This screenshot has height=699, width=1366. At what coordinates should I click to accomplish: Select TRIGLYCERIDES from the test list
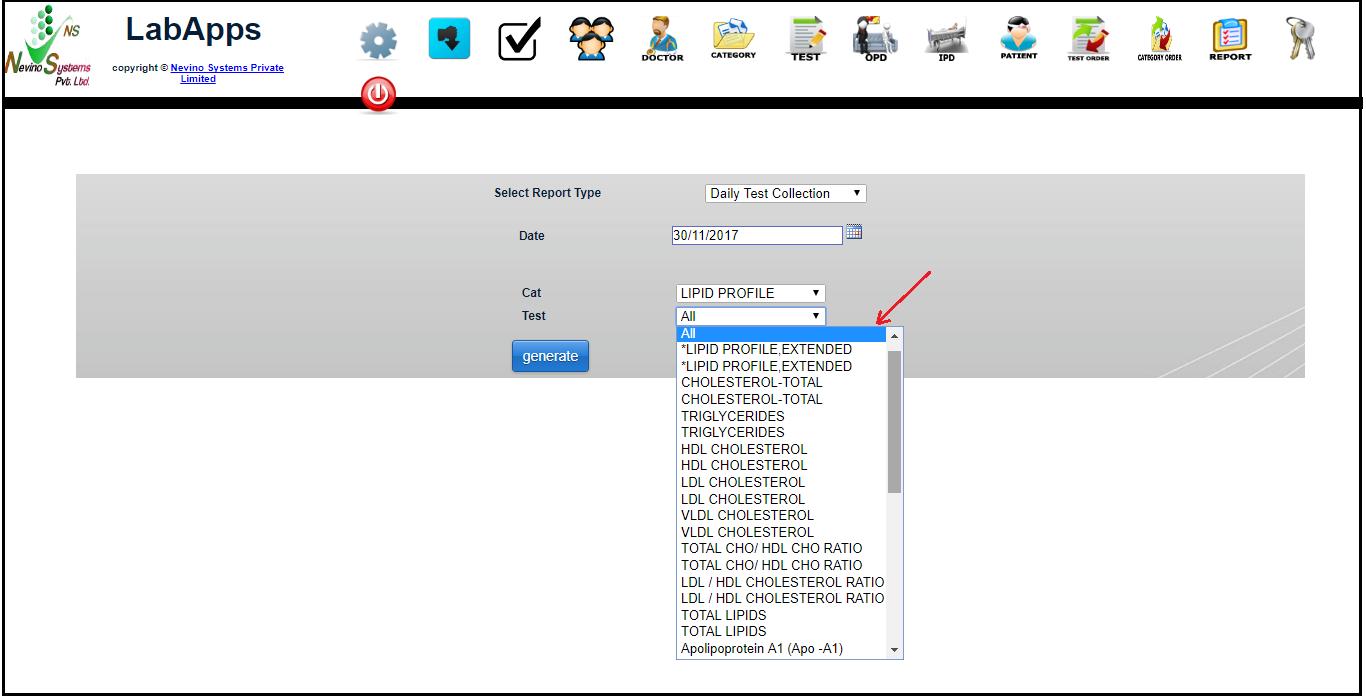[732, 416]
